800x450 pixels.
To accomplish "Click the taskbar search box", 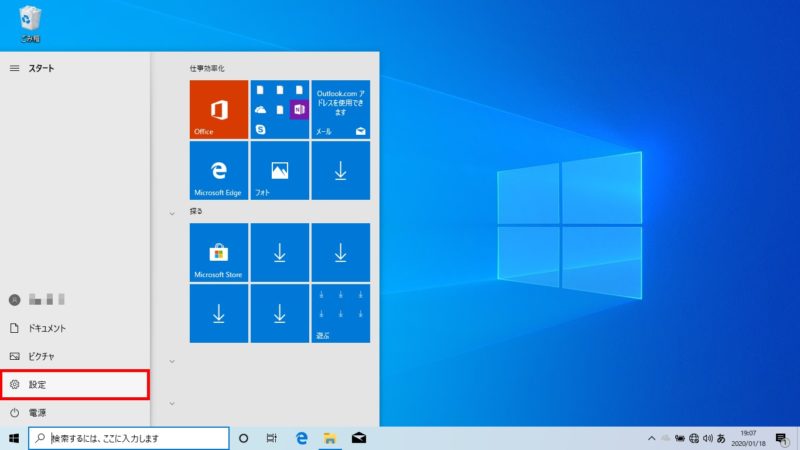I will [129, 438].
